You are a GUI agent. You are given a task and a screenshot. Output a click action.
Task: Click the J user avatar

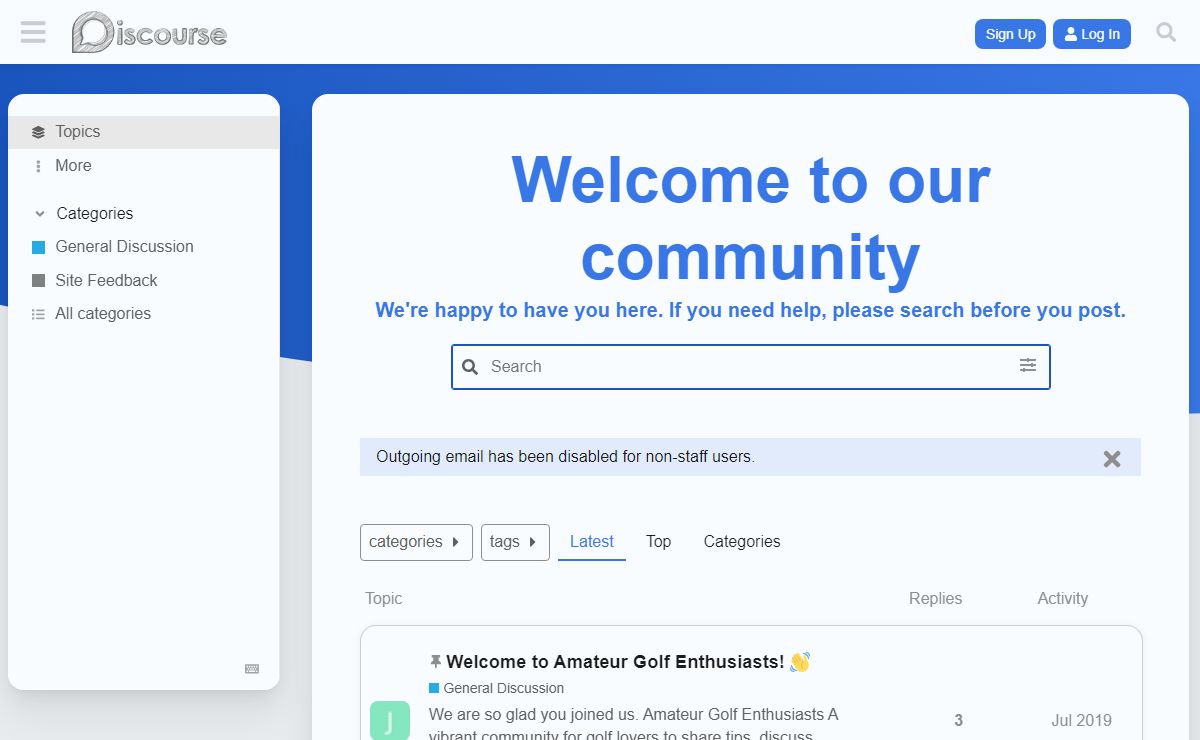point(390,720)
